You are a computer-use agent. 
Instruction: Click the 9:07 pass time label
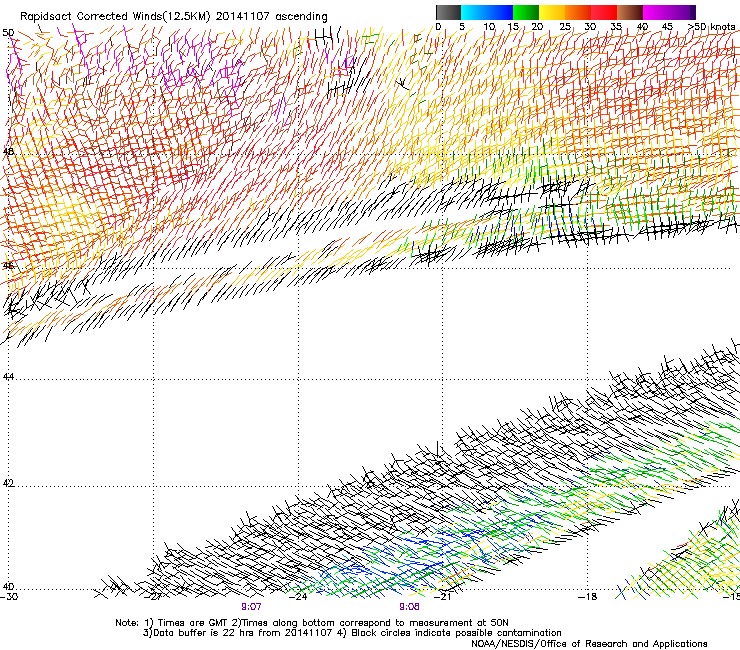point(252,607)
